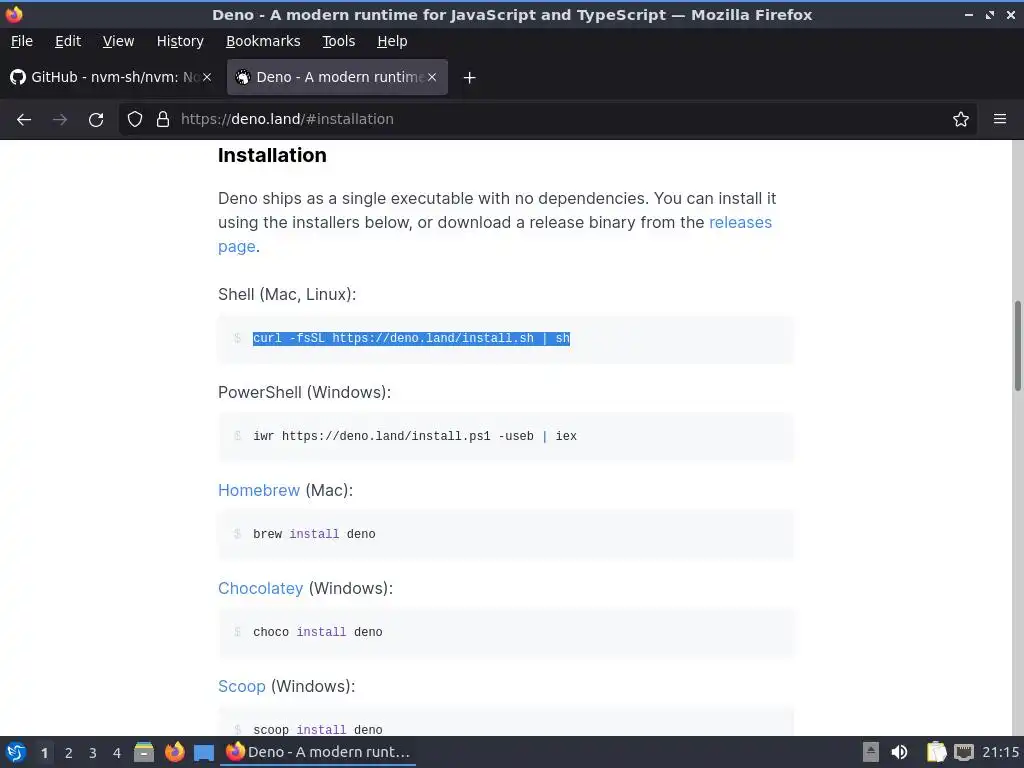Close the Deno tab
The height and width of the screenshot is (768, 1024).
pyautogui.click(x=432, y=77)
